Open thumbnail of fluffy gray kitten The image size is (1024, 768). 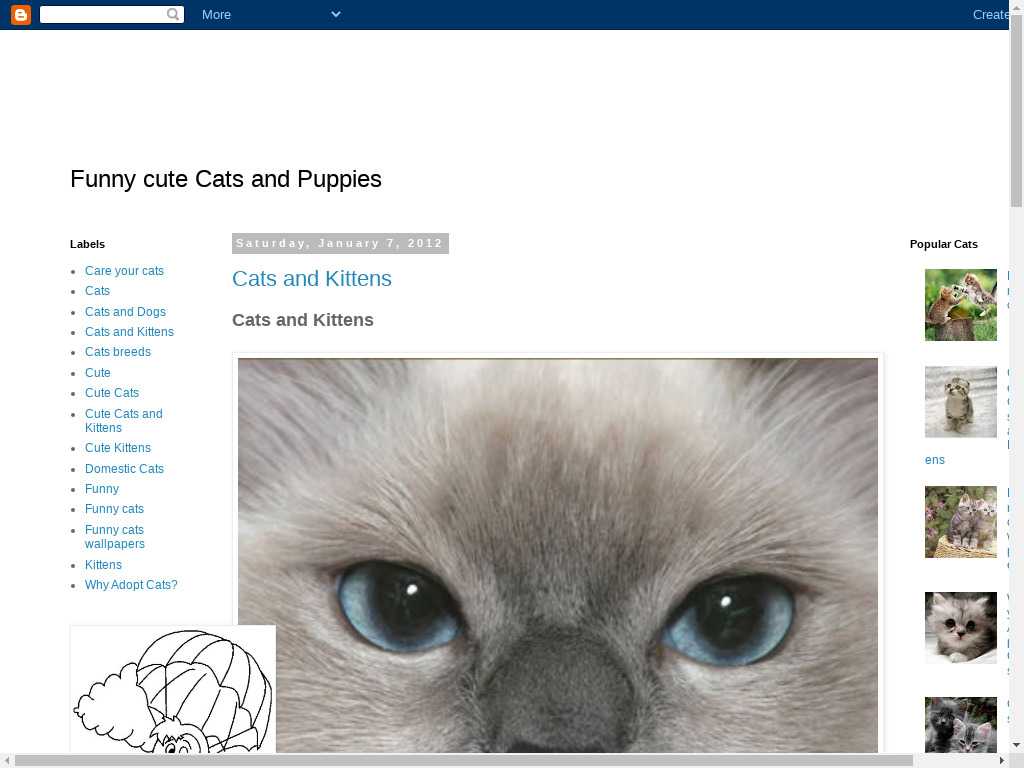(x=961, y=628)
